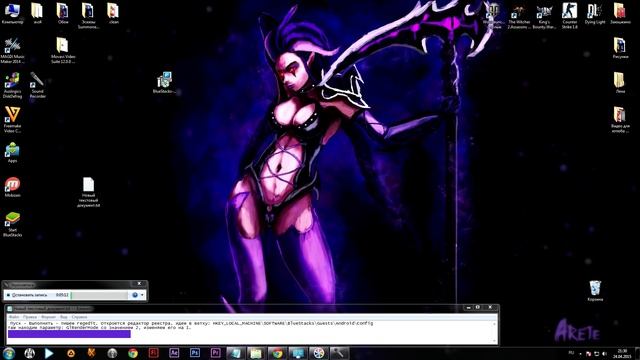This screenshot has width=640, height=360.
Task: Open the Рисунки folder on desktop
Action: [620, 48]
